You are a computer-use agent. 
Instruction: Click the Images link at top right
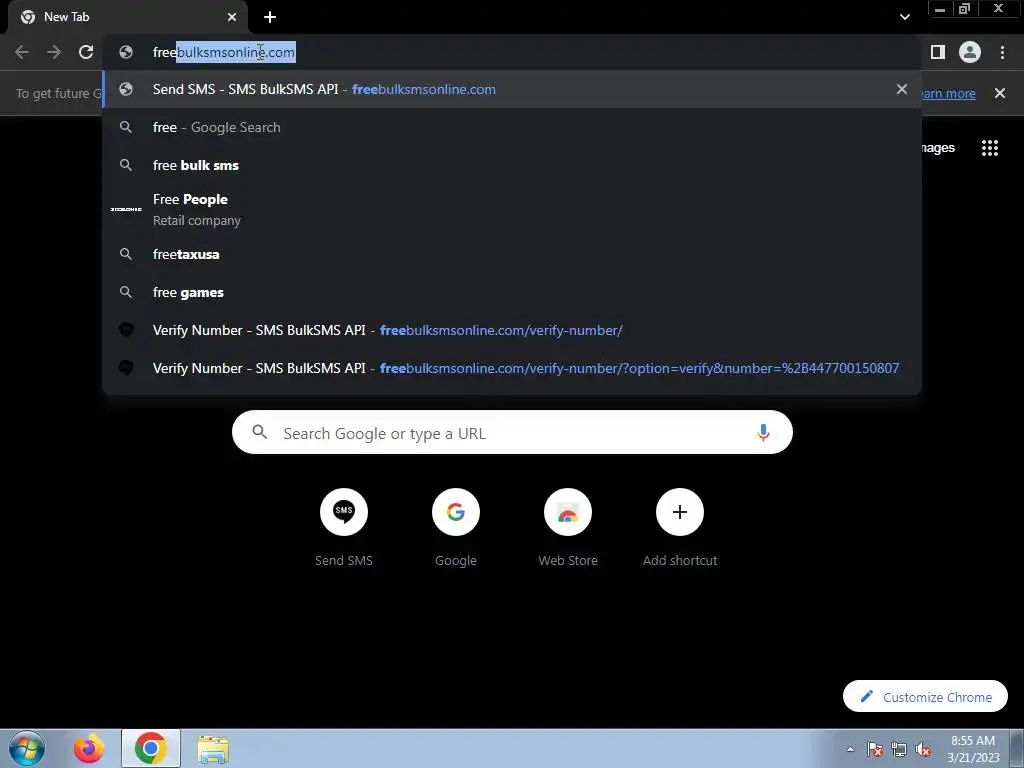coord(938,148)
